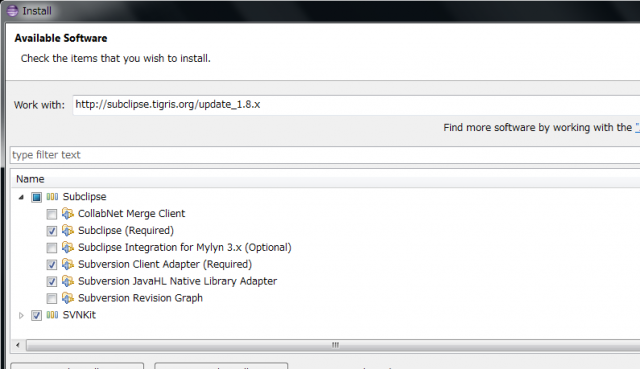Select Subversion Revision Graph row text
This screenshot has width=640, height=369.
click(140, 298)
